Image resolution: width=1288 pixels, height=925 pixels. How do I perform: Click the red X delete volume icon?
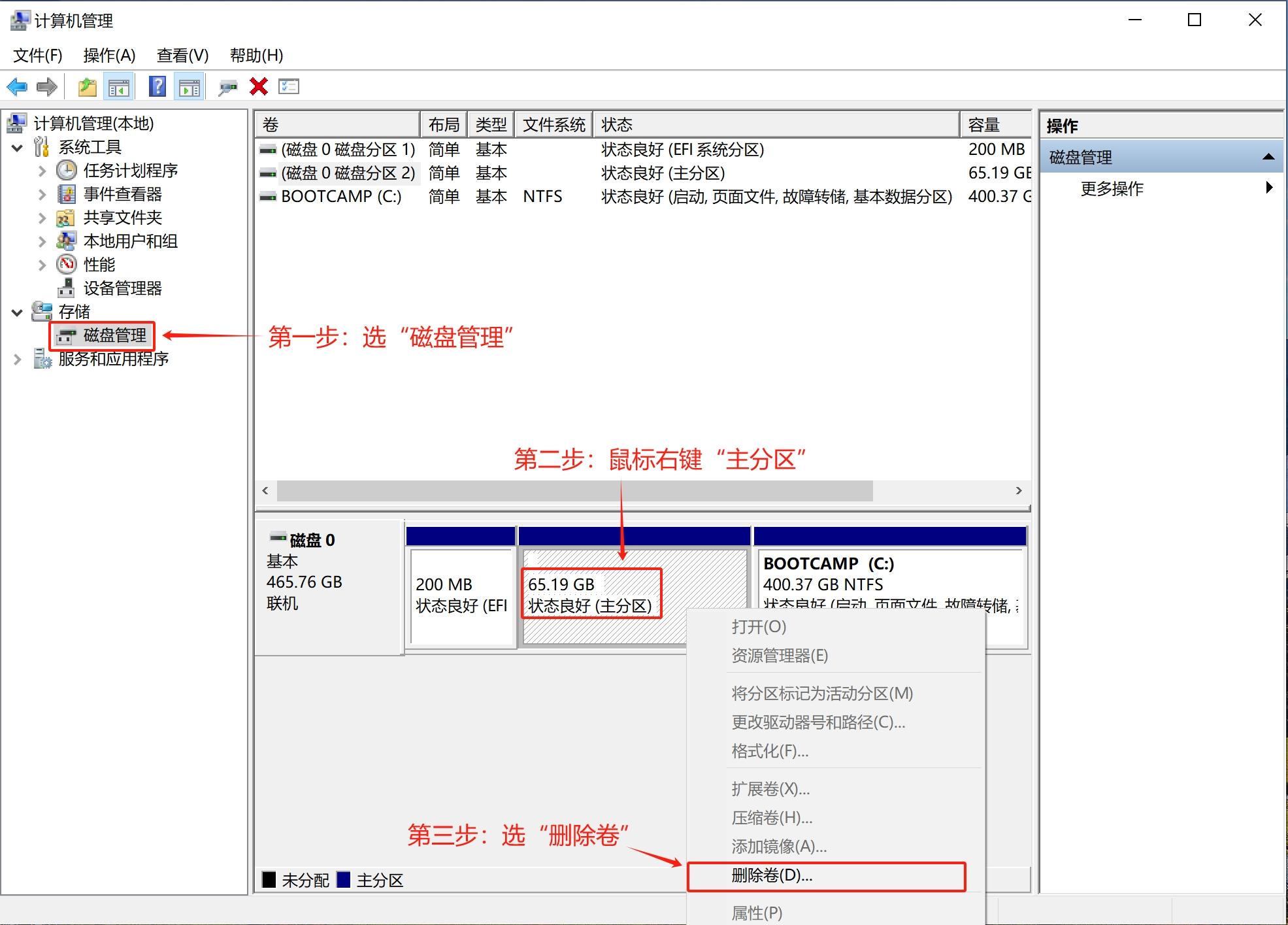point(259,86)
